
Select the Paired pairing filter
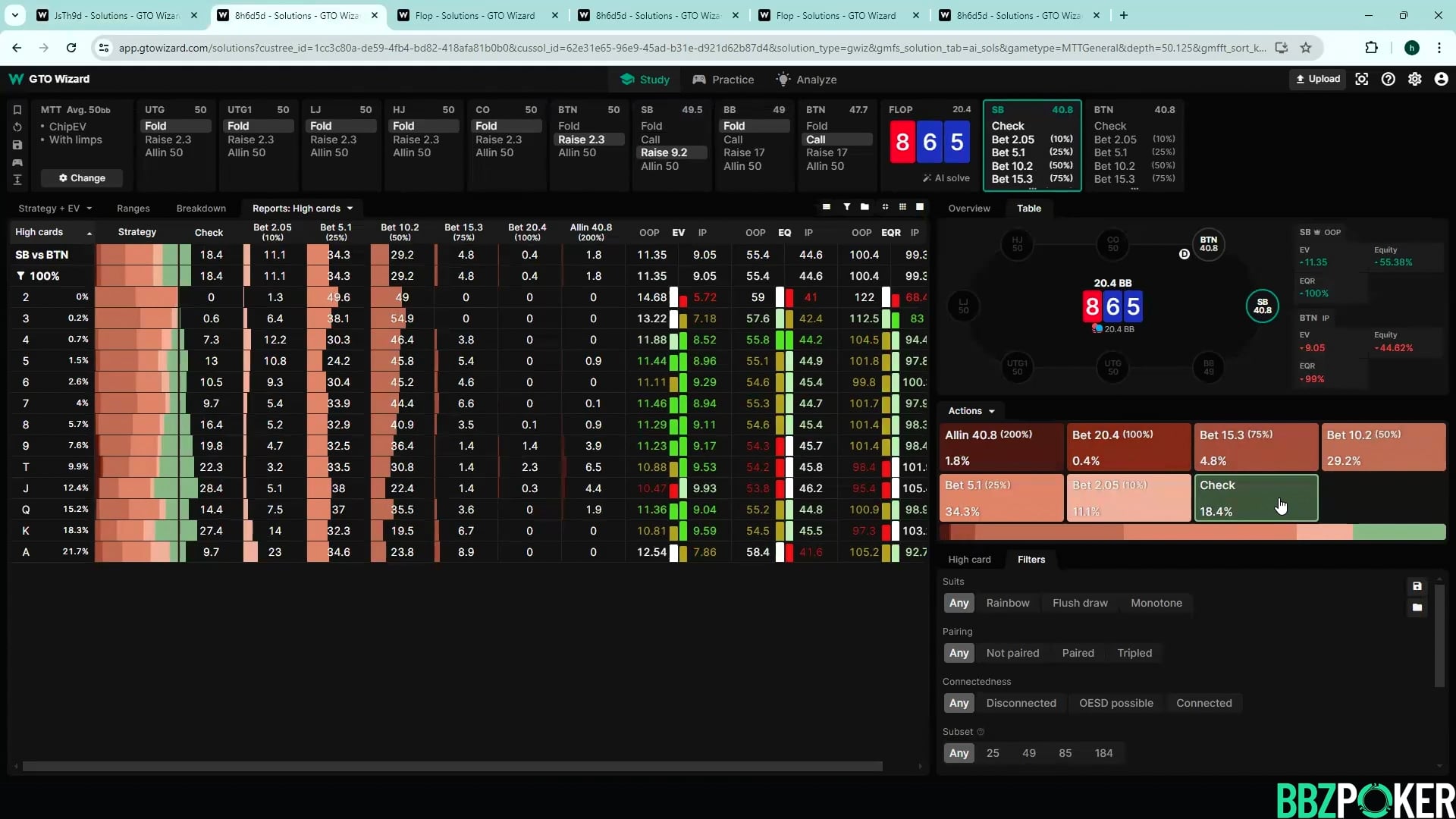1078,654
